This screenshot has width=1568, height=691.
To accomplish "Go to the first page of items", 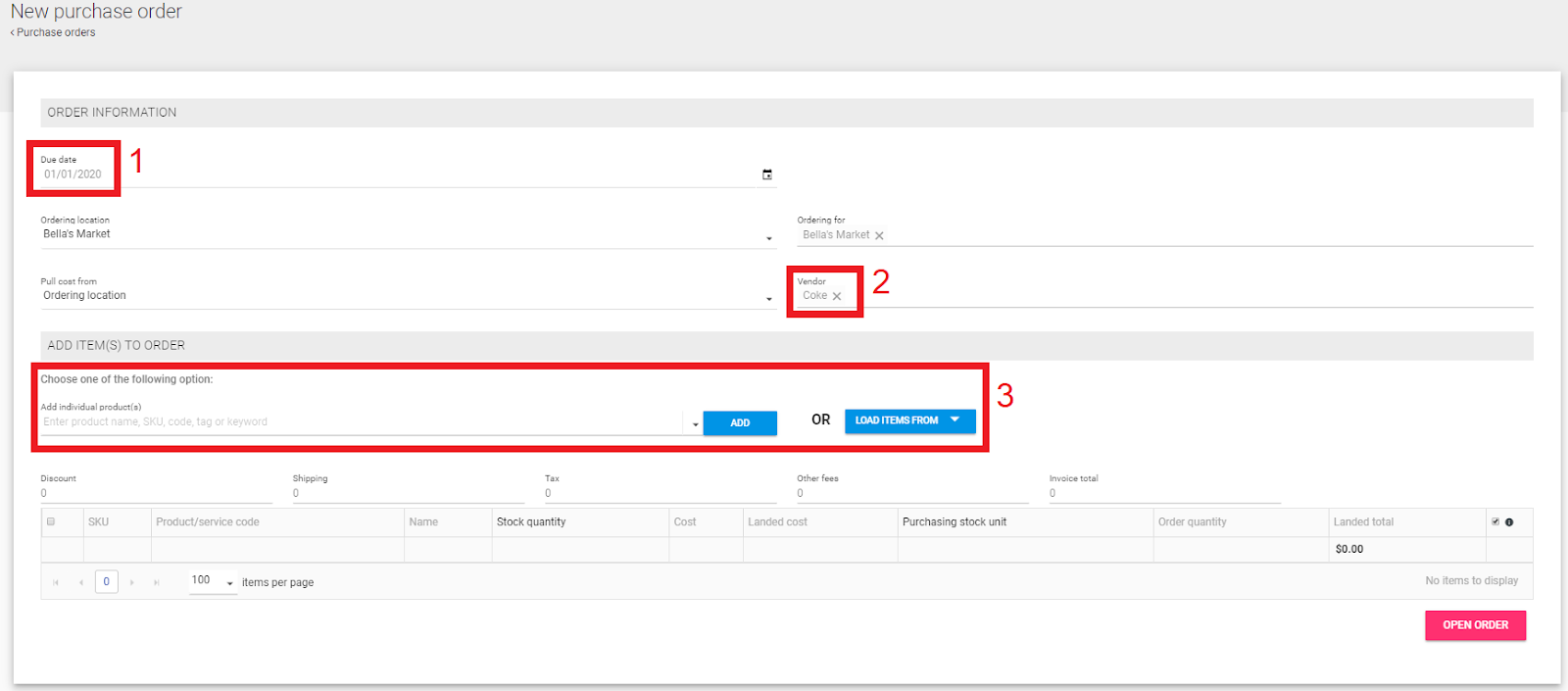I will pyautogui.click(x=56, y=582).
